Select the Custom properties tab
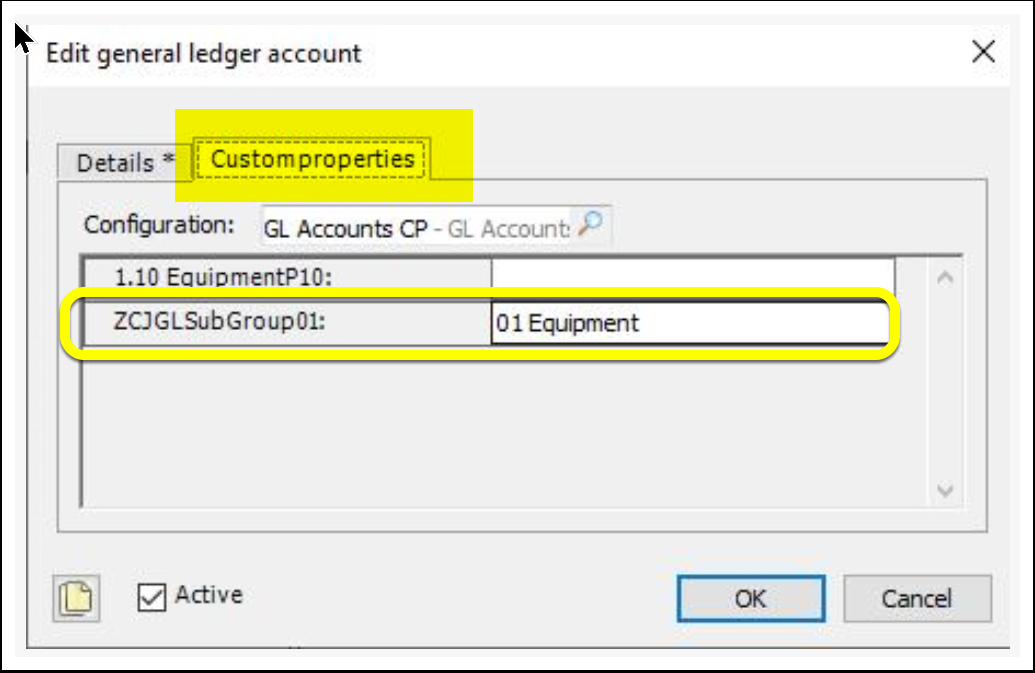This screenshot has width=1035, height=673. click(312, 159)
